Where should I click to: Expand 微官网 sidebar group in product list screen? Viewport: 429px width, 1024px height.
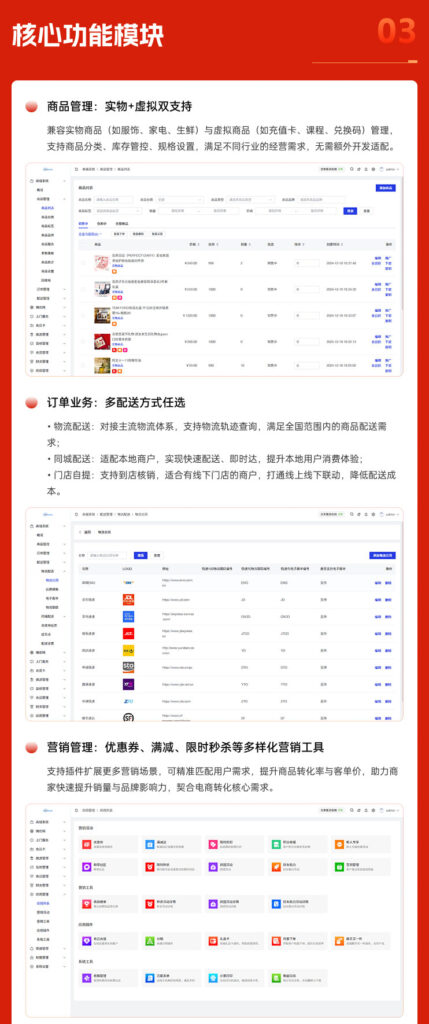(x=48, y=307)
